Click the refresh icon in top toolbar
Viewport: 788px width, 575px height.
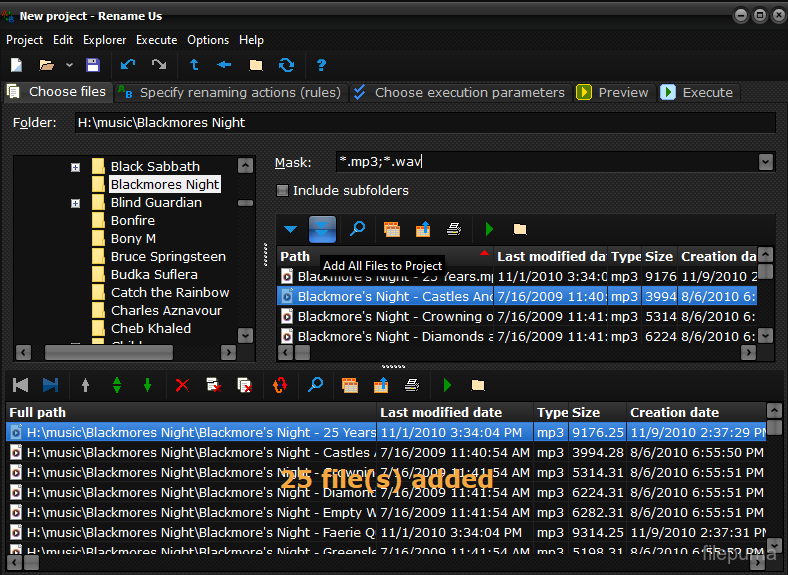pos(287,65)
